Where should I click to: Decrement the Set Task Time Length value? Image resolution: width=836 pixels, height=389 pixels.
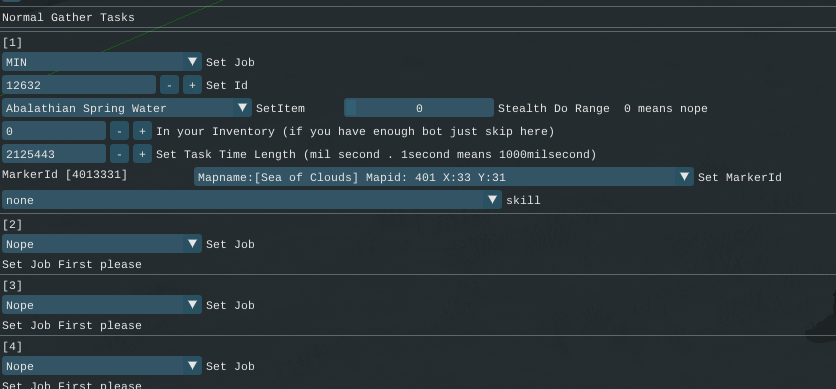pos(119,154)
